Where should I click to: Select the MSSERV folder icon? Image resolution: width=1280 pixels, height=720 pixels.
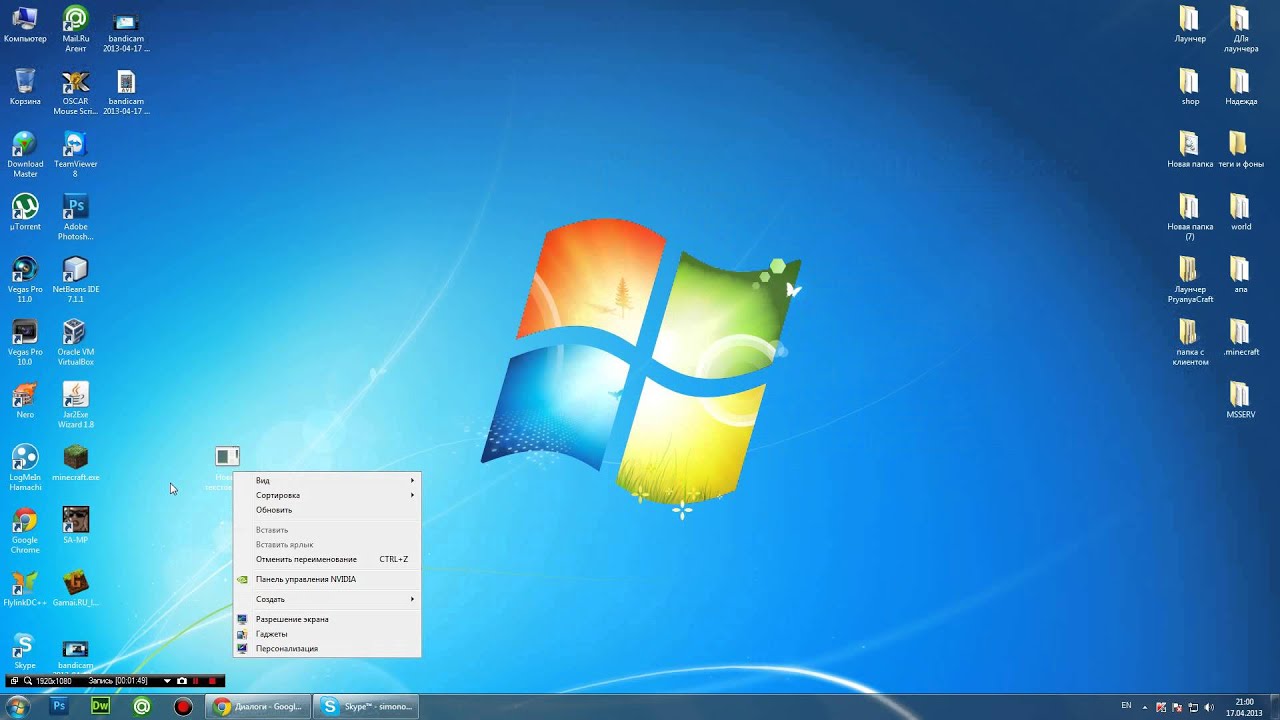coord(1240,400)
